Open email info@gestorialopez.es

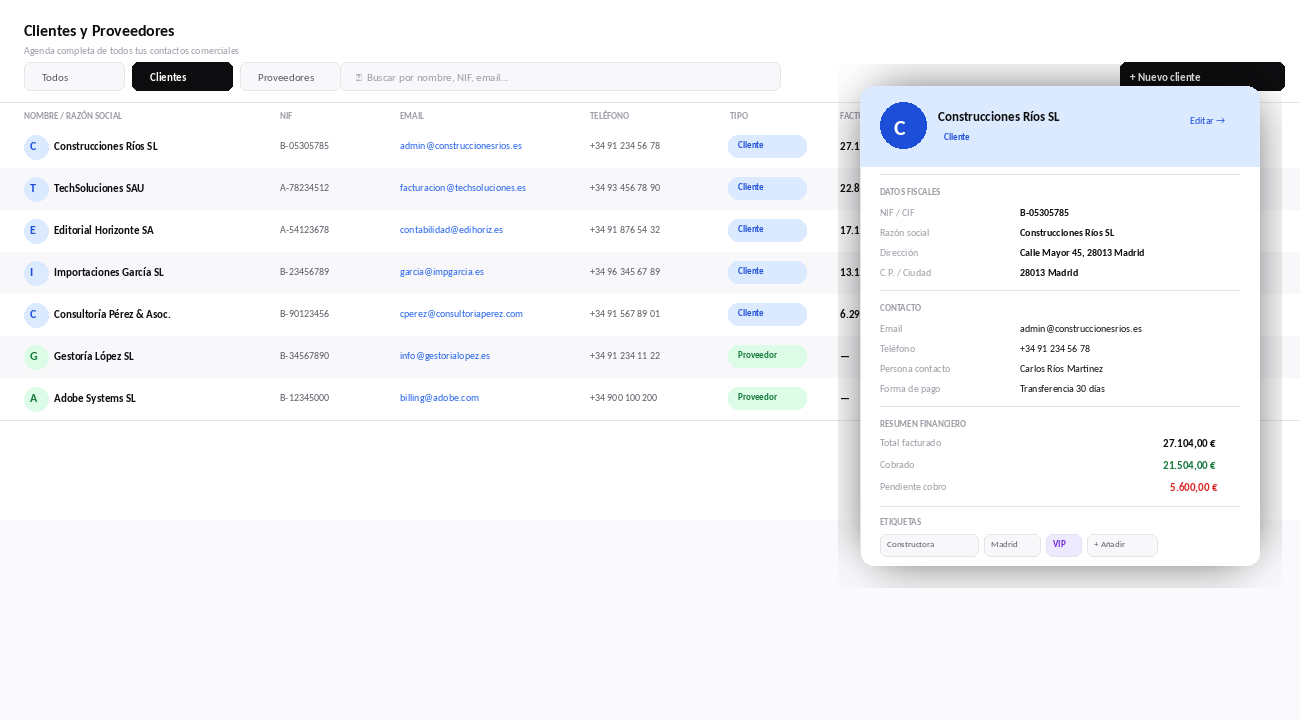[x=445, y=356]
